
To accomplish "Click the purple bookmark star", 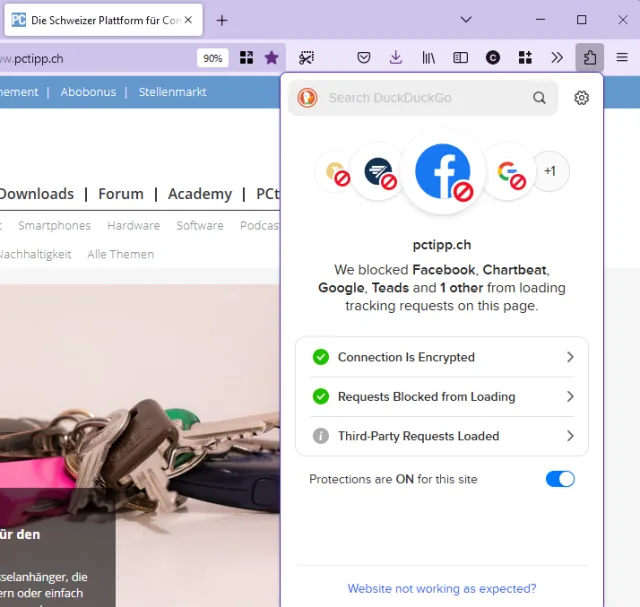I will [x=271, y=58].
